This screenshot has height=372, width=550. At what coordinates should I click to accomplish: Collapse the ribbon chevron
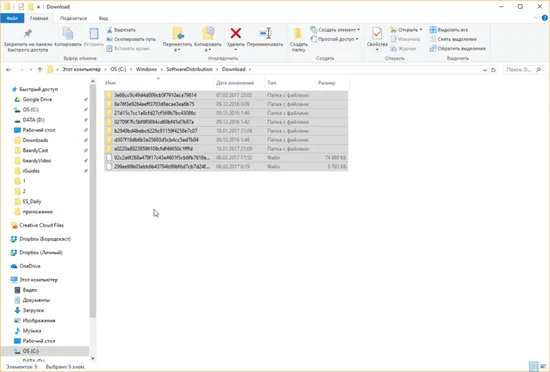pos(535,18)
